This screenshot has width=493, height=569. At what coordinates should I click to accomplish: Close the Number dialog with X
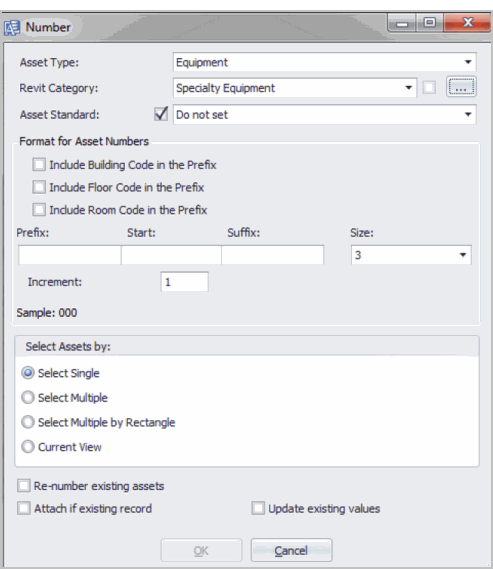click(468, 23)
